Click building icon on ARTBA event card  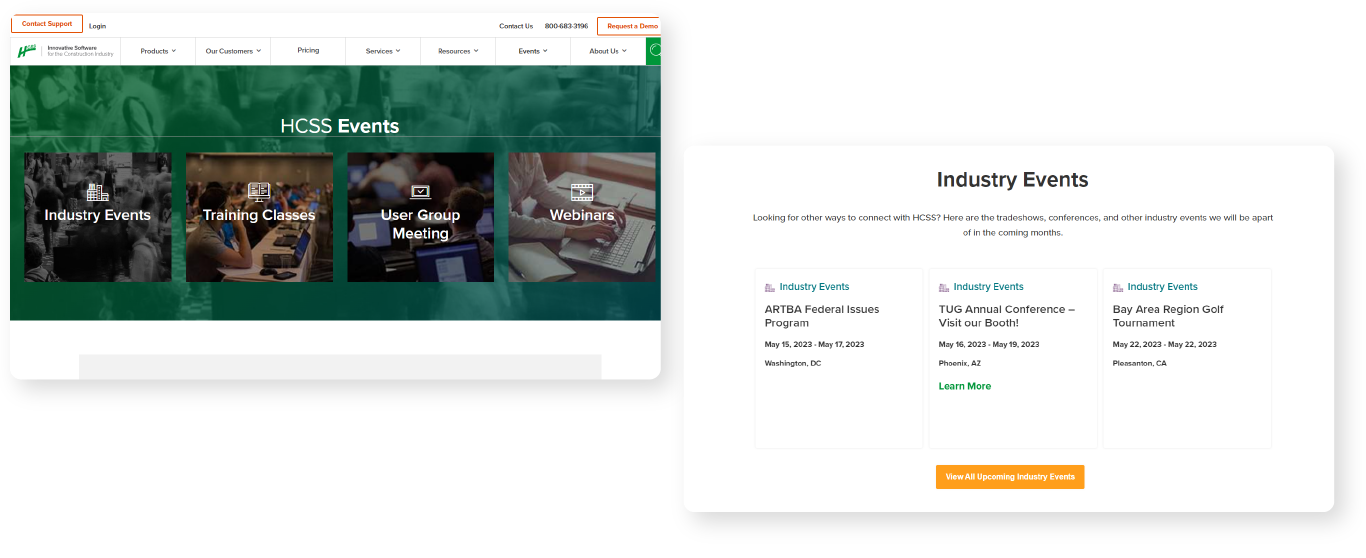tap(770, 287)
